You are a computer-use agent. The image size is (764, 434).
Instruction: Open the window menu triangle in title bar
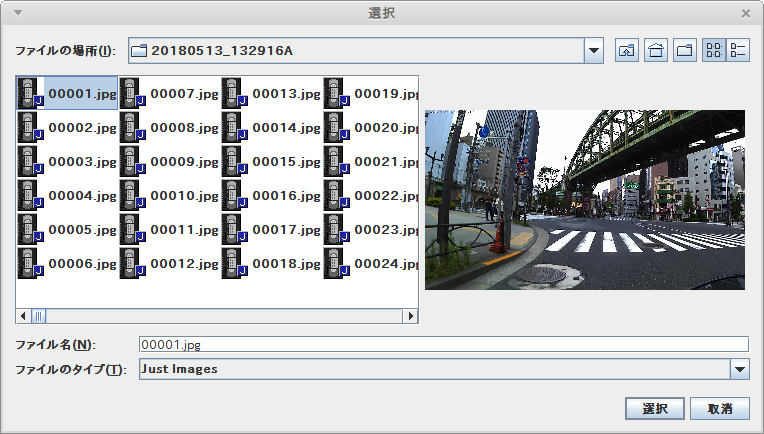click(x=18, y=13)
